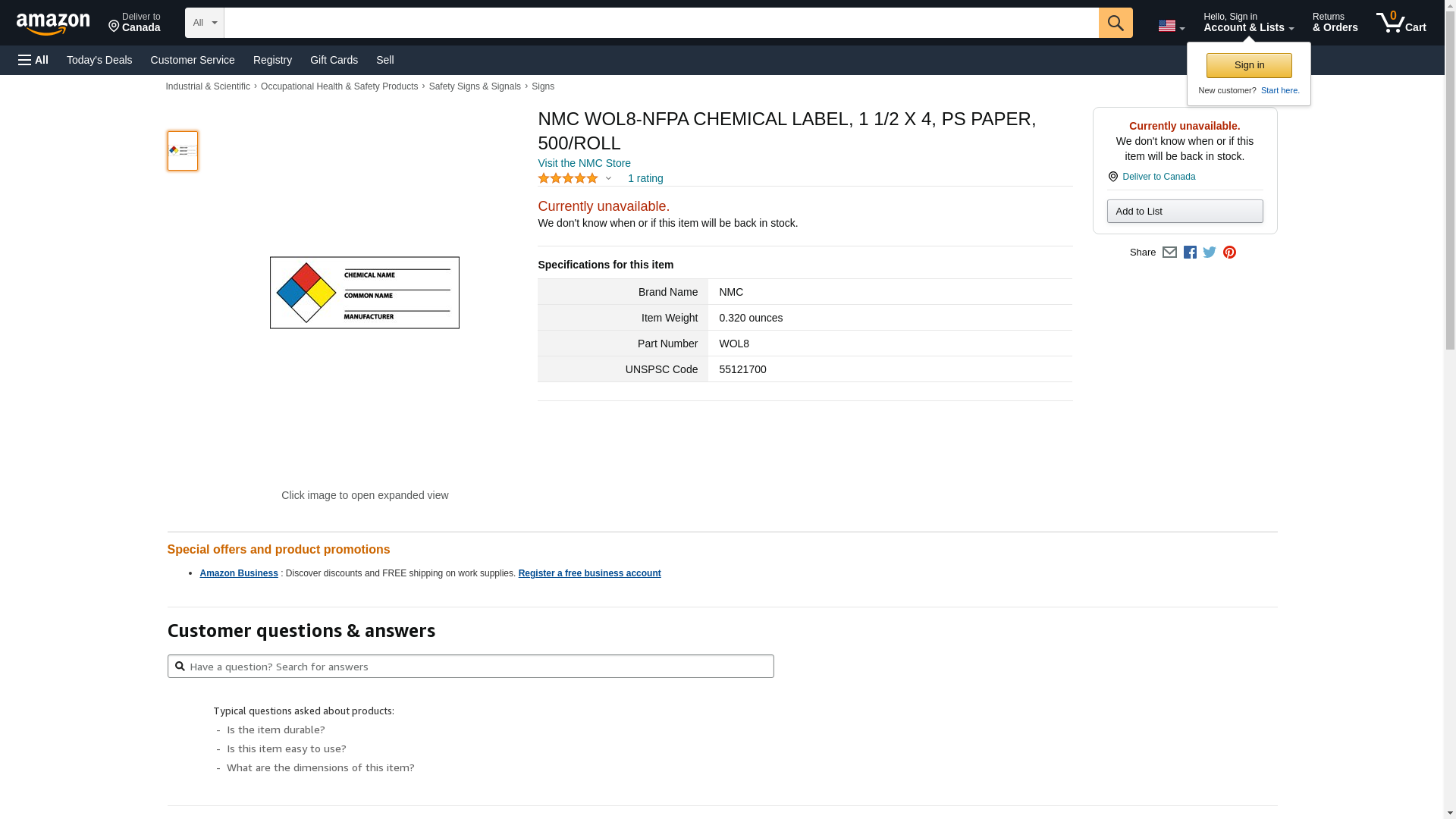Share product on Facebook
1456x819 pixels.
(1190, 253)
